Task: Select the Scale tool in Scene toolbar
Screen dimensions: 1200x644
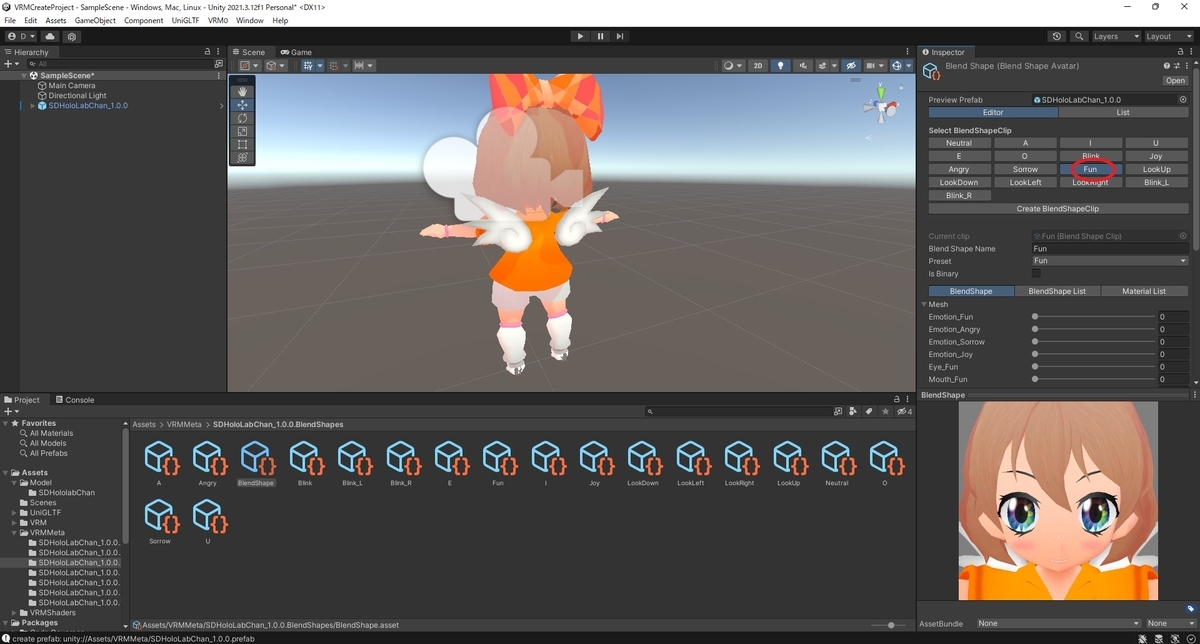Action: pos(242,131)
